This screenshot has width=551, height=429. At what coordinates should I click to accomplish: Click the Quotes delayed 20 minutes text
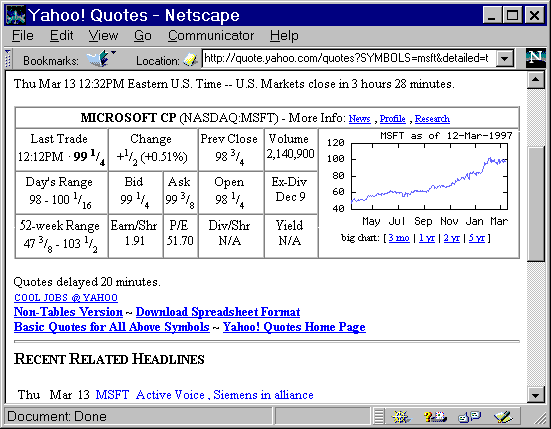tap(87, 282)
